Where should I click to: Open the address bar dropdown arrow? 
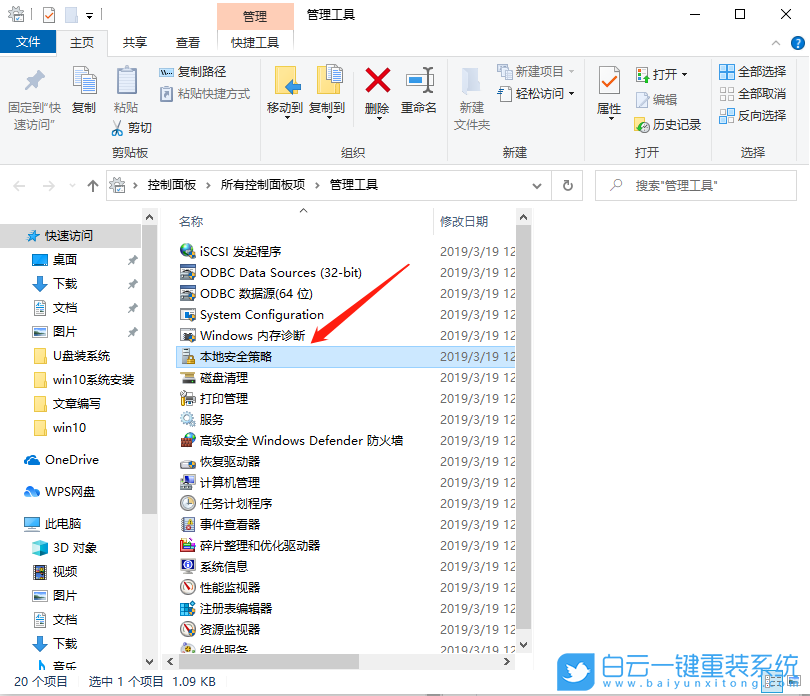tap(537, 185)
